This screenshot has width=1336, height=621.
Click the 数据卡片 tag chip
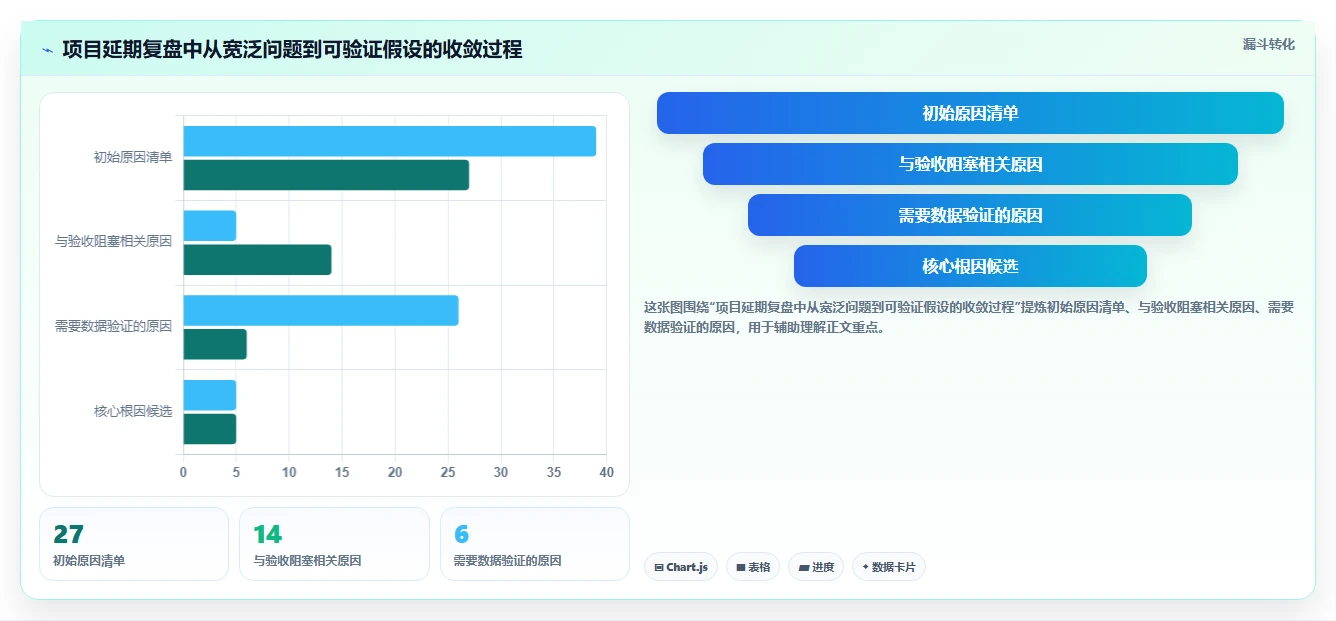coord(888,567)
